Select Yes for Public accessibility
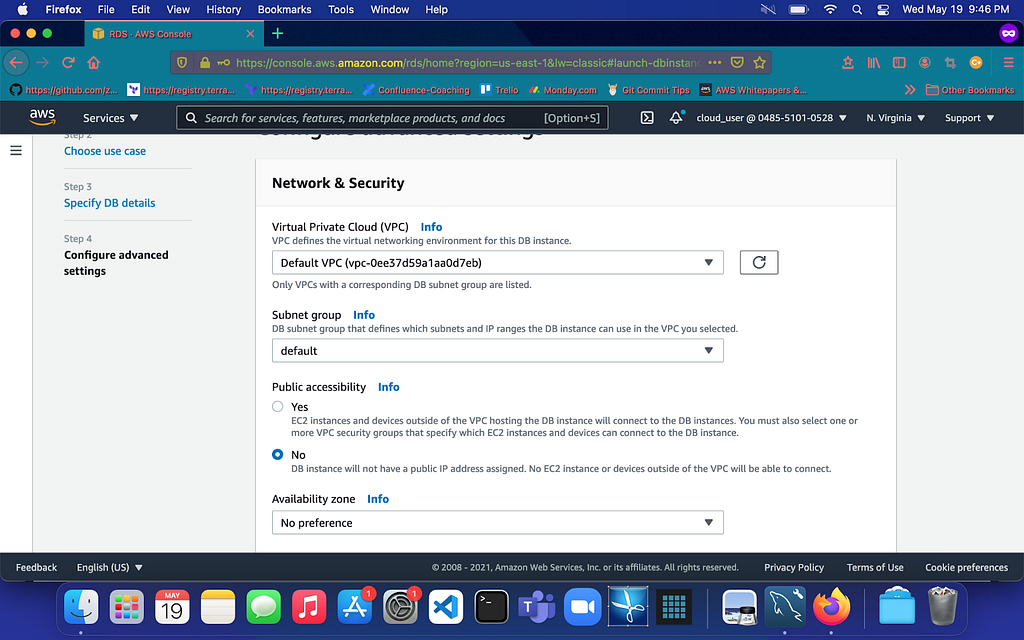 278,407
